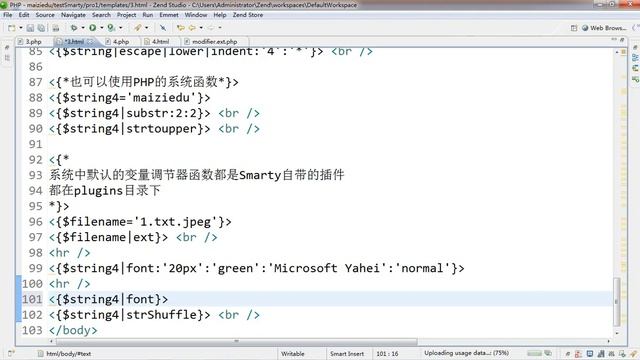Open the Navigate menu
640x360 pixels.
[x=73, y=15]
